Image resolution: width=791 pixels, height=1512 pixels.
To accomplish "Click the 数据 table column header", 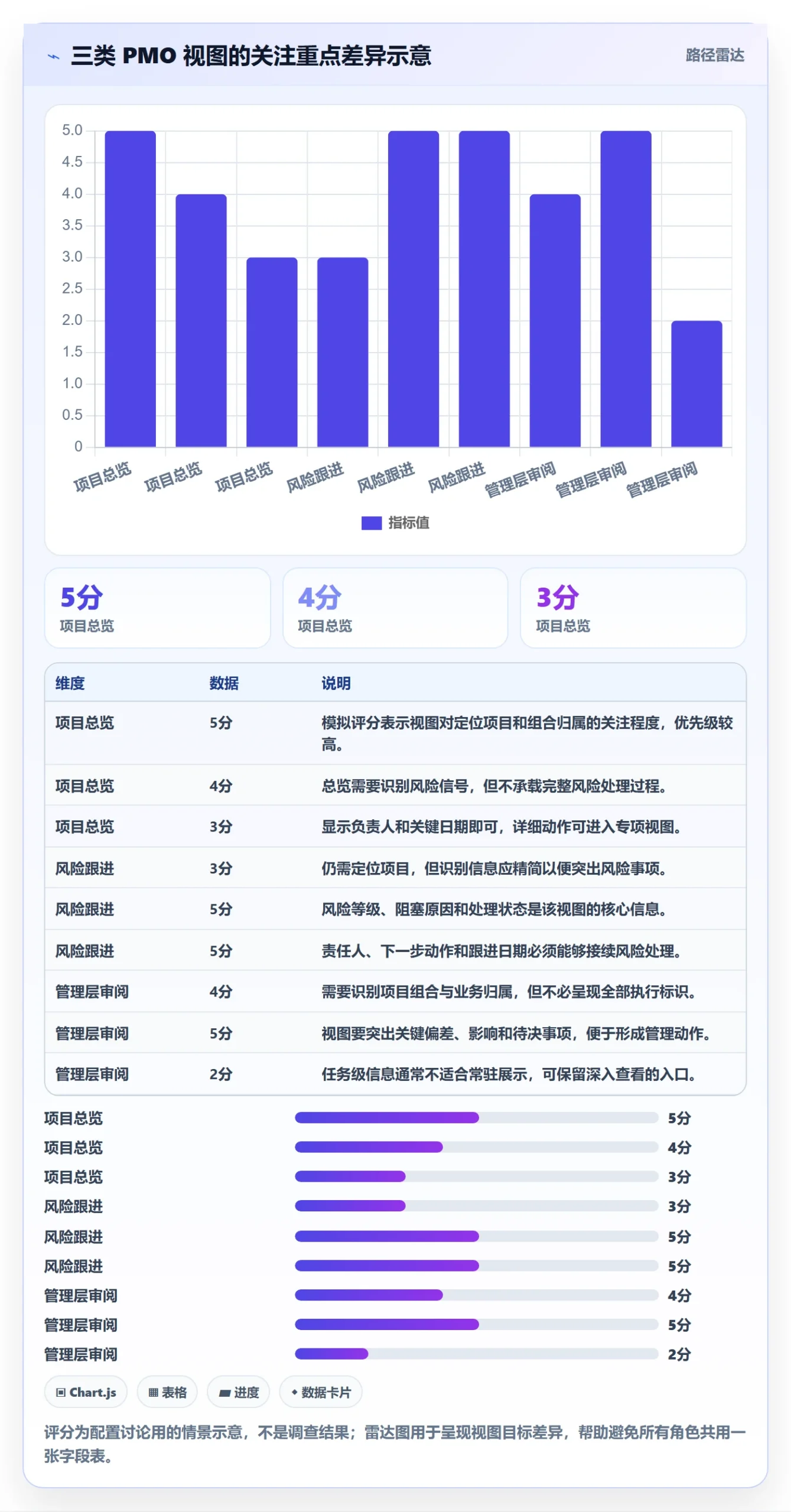I will [224, 683].
